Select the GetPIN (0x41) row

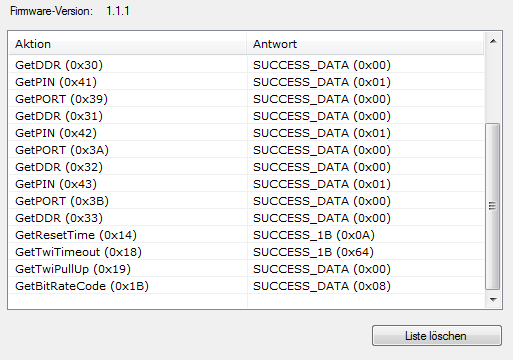(247, 82)
